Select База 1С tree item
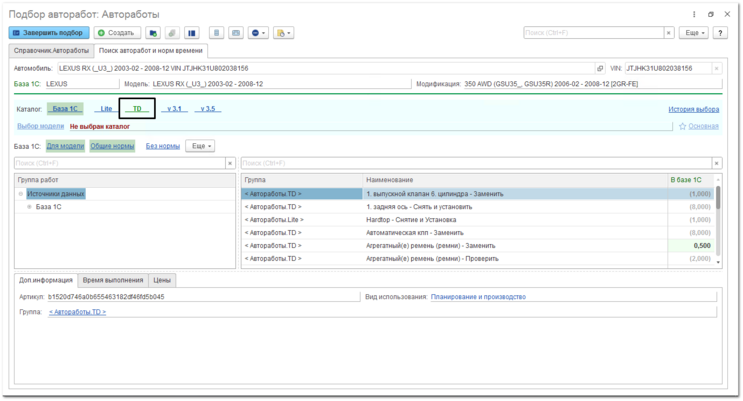Viewport: 743px width, 401px height. (48, 207)
